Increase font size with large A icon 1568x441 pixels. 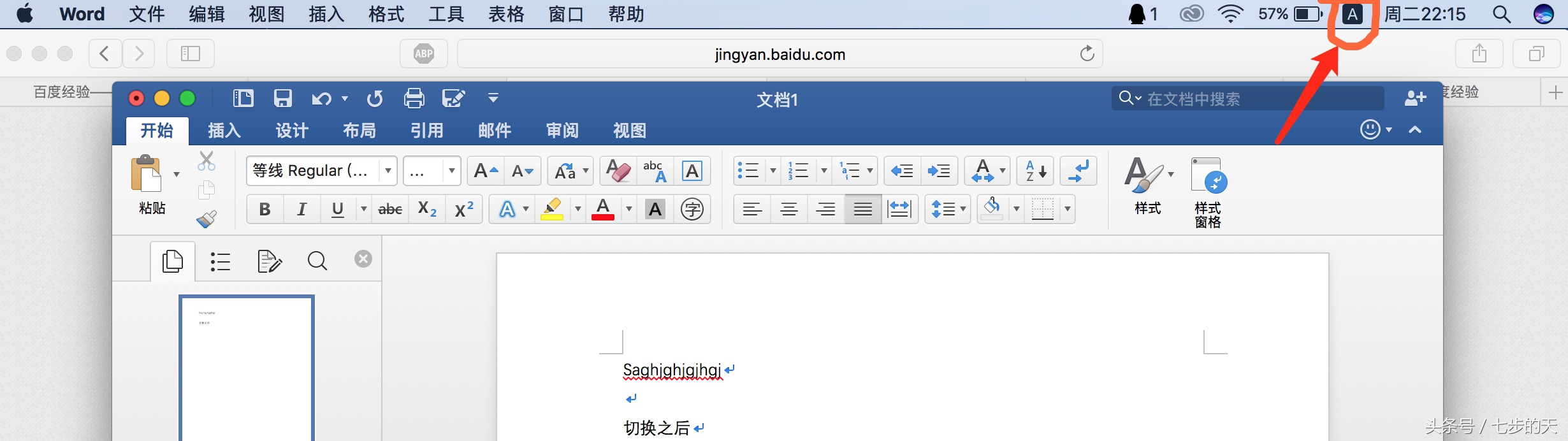point(486,171)
